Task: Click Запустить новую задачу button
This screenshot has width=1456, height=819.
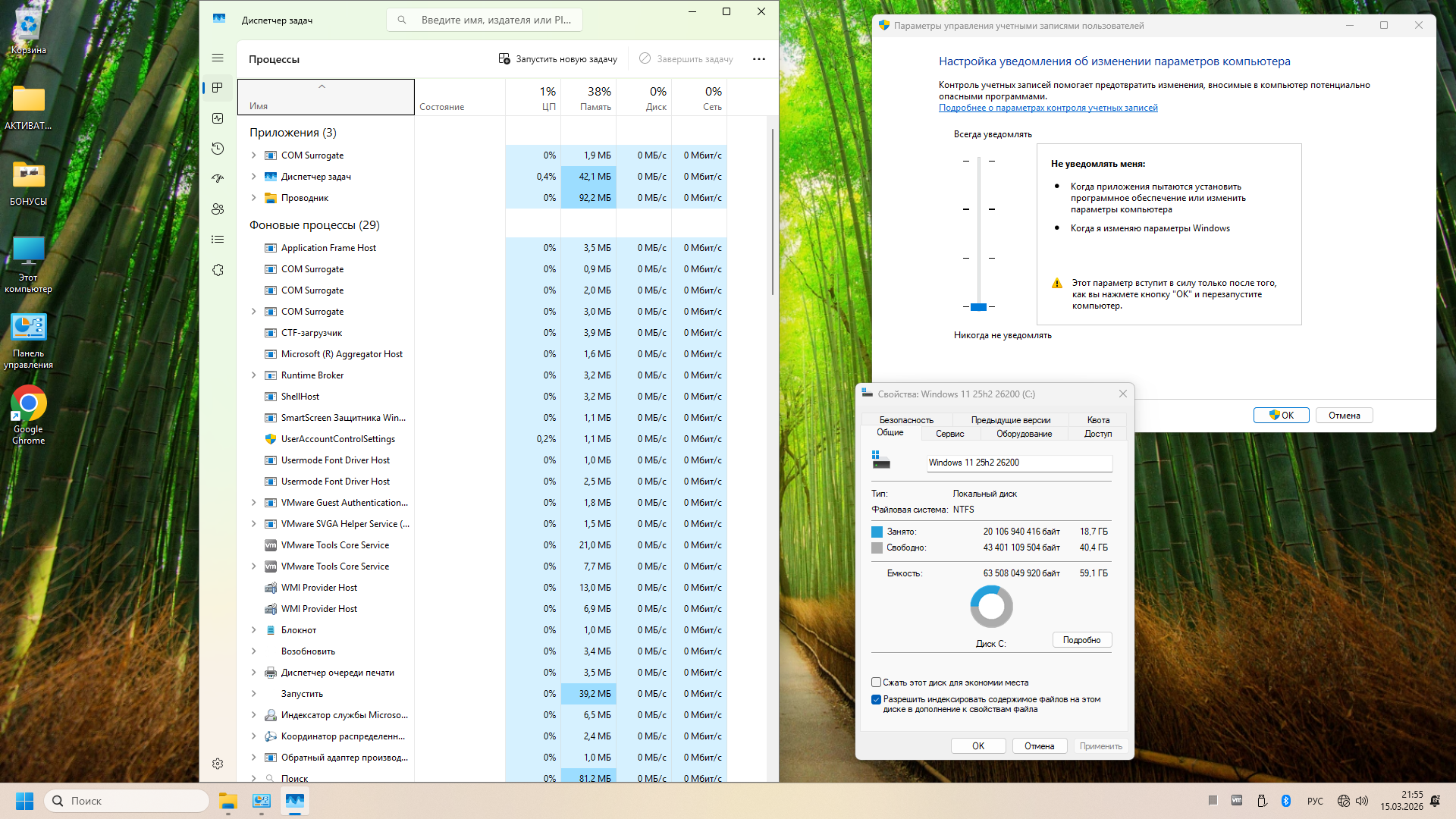Action: click(x=558, y=59)
